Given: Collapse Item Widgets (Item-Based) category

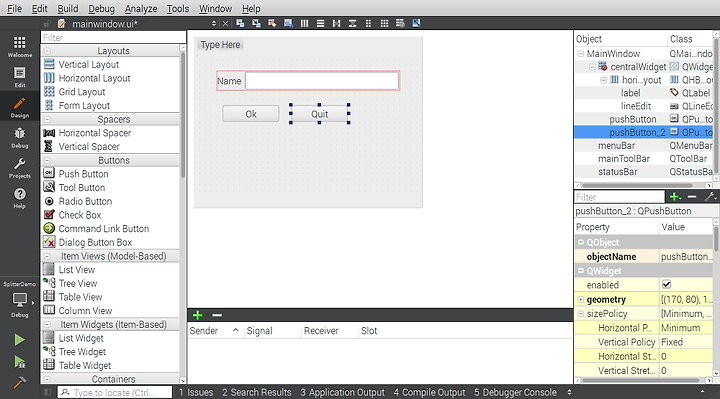Looking at the screenshot, I should (x=47, y=325).
